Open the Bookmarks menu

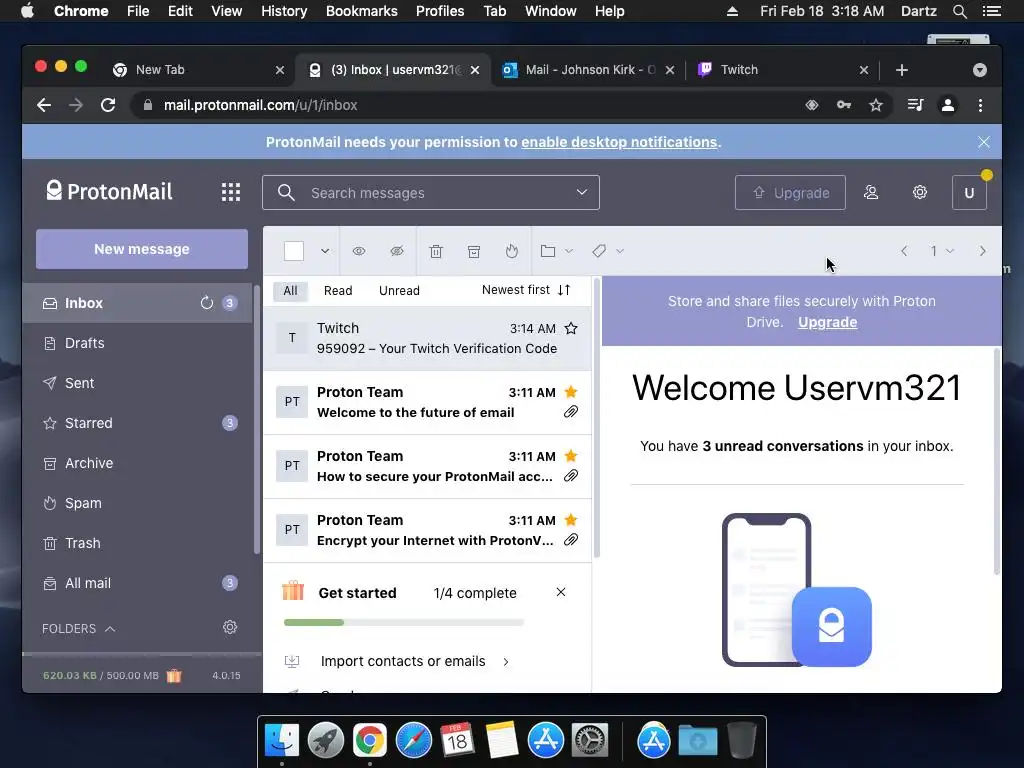pos(361,11)
